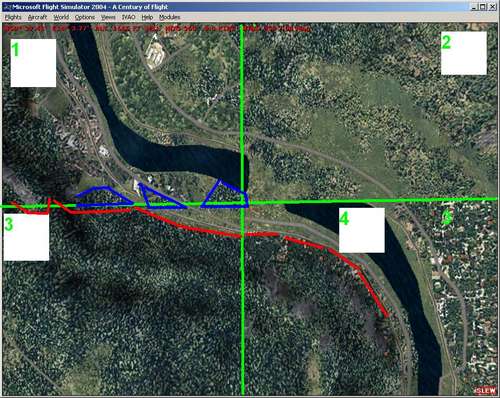Click the white box labeled 3

pyautogui.click(x=26, y=237)
